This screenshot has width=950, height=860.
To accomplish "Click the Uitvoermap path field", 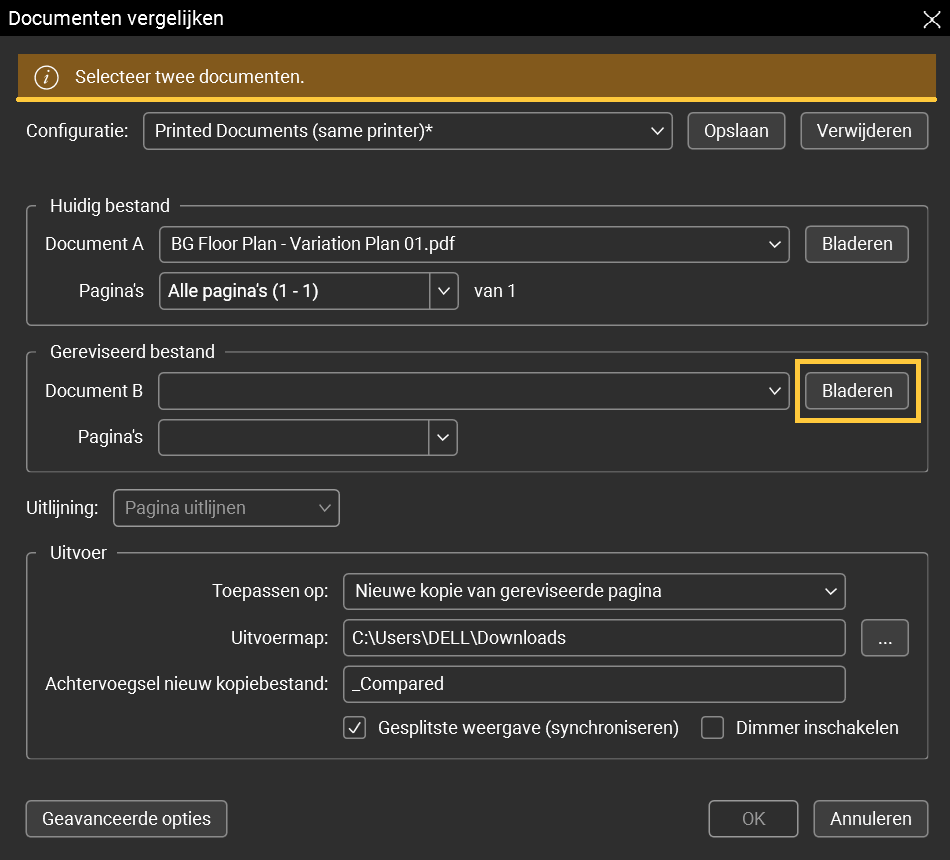I will tap(594, 638).
